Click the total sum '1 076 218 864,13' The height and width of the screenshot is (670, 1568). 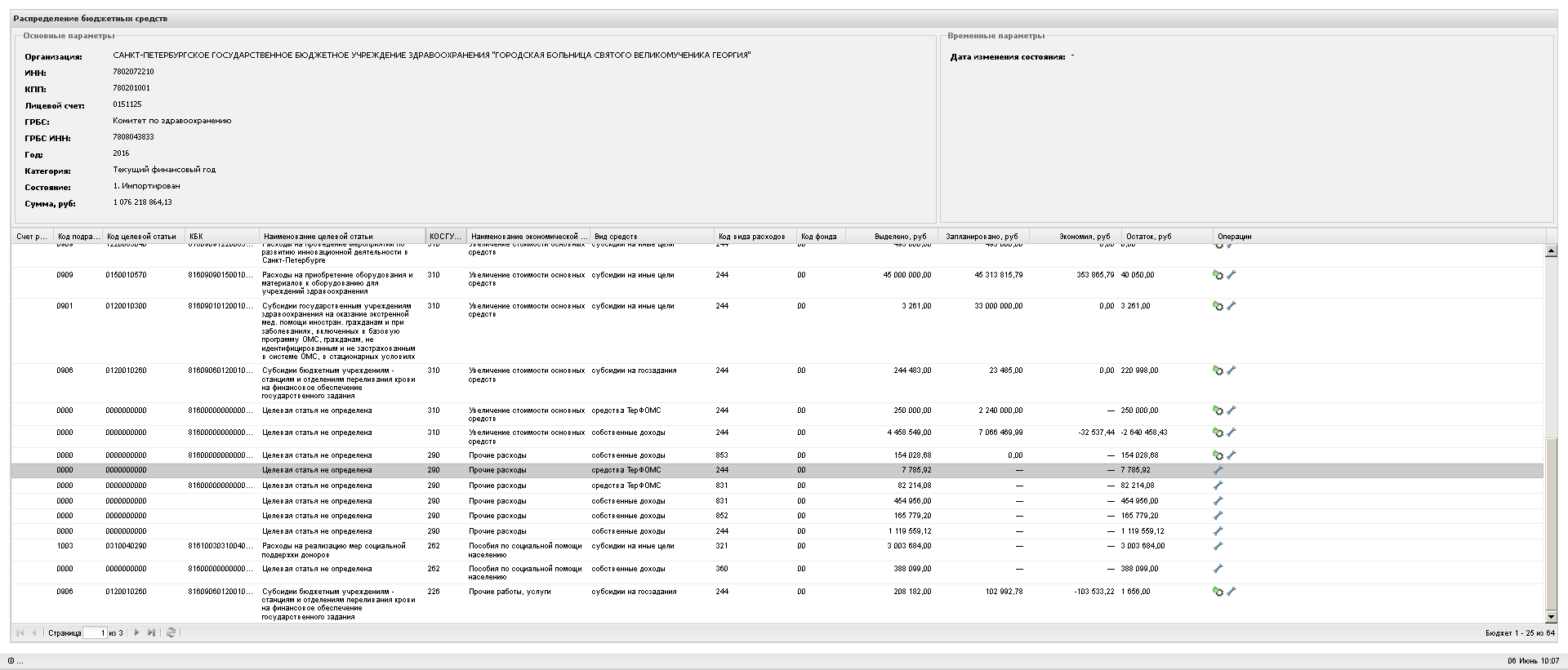[143, 202]
